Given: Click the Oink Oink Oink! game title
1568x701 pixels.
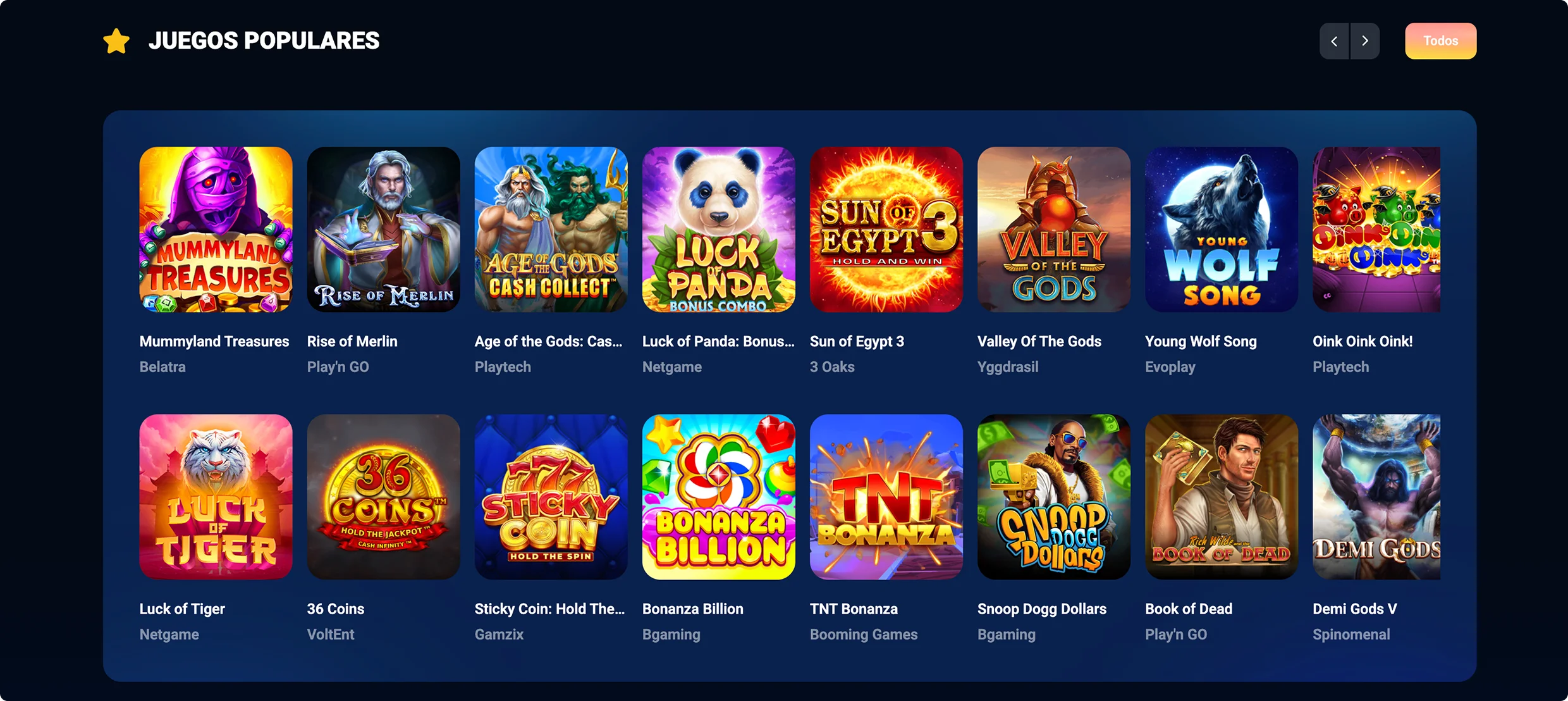Looking at the screenshot, I should (x=1363, y=342).
